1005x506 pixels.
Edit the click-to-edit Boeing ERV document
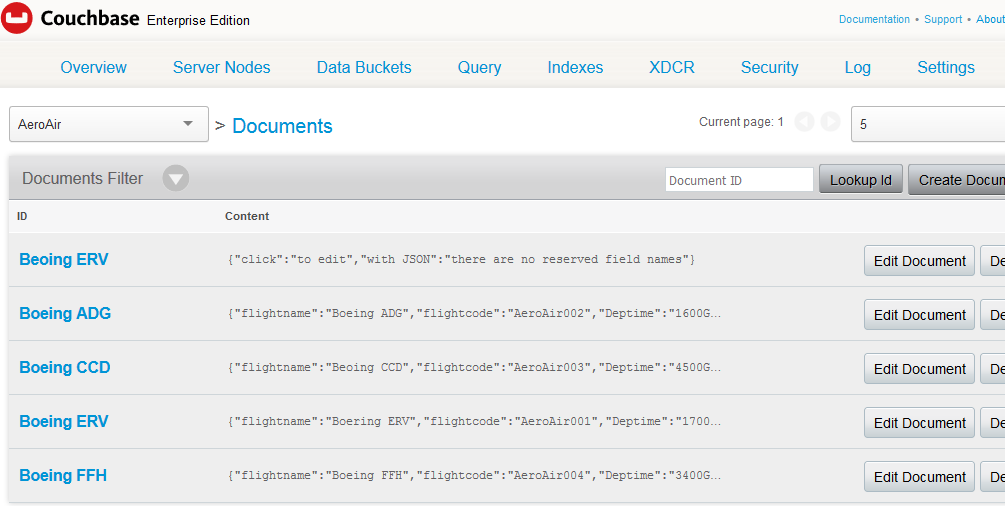click(919, 260)
